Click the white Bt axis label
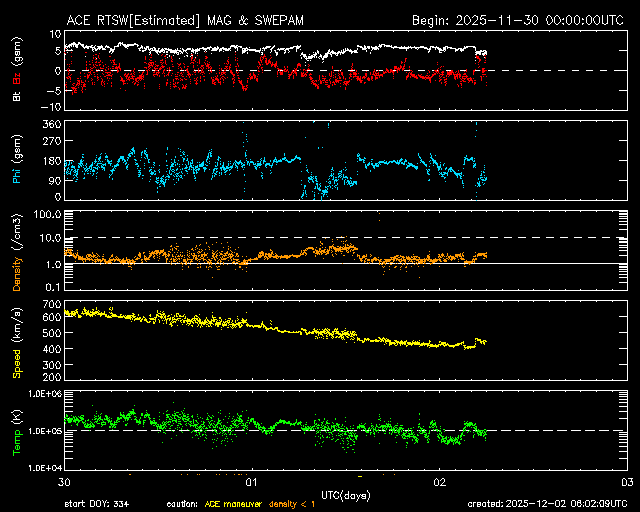Screen dimensions: 640x512 point(17,96)
